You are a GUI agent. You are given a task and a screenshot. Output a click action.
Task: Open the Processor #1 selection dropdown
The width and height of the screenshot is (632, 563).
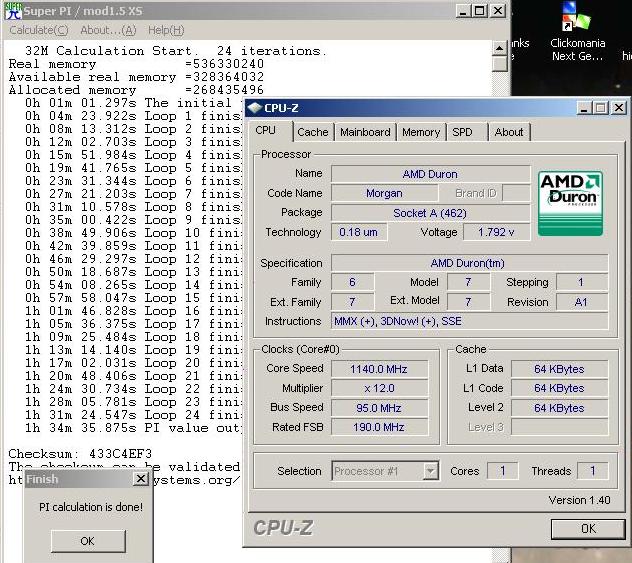coord(431,471)
